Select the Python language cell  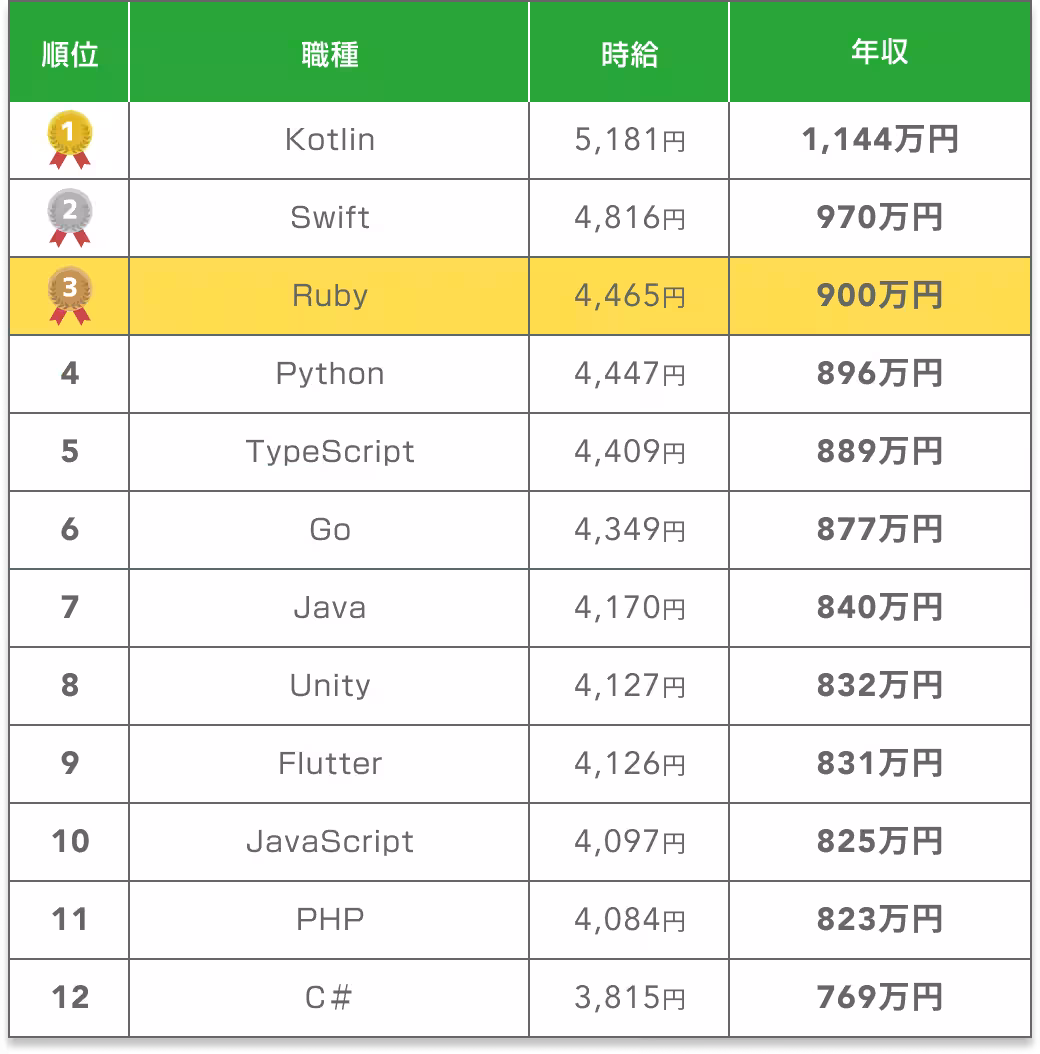coord(329,374)
